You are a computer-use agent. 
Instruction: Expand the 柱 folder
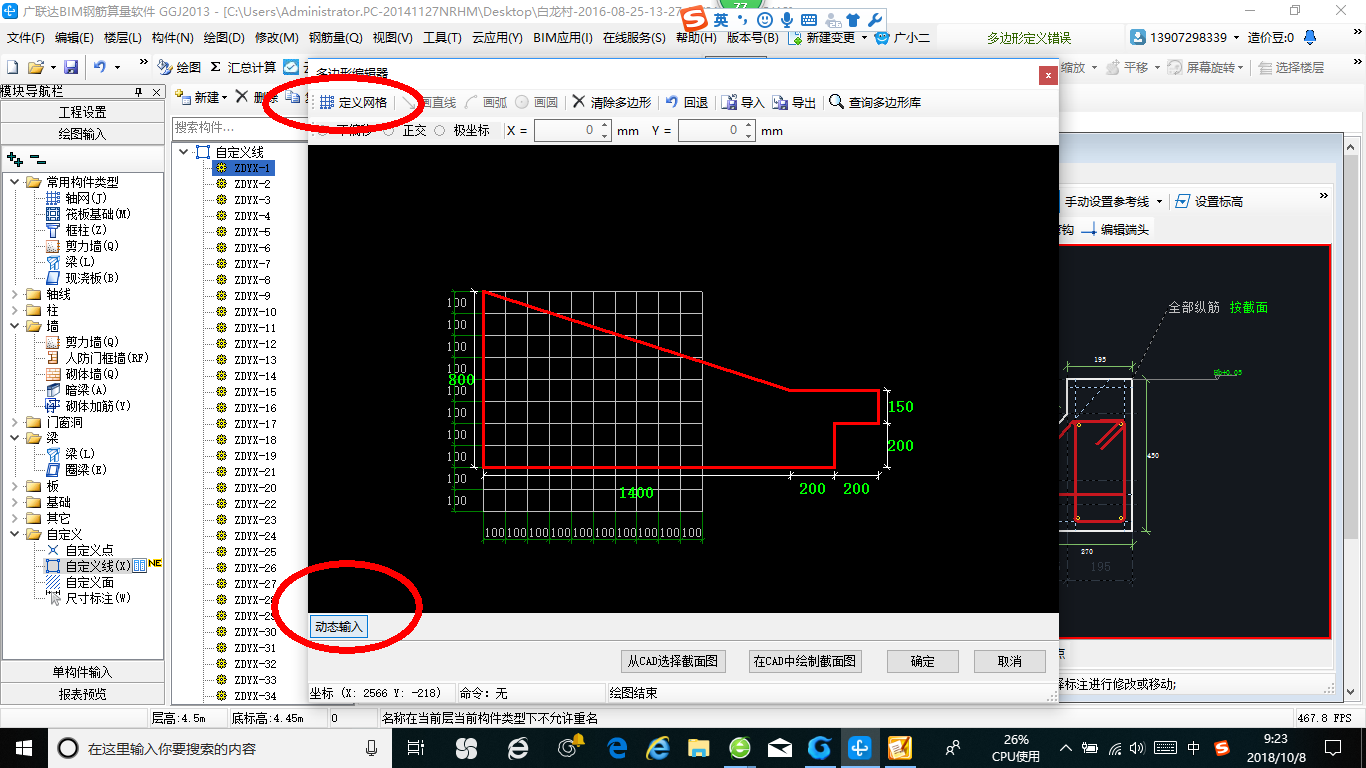[15, 310]
